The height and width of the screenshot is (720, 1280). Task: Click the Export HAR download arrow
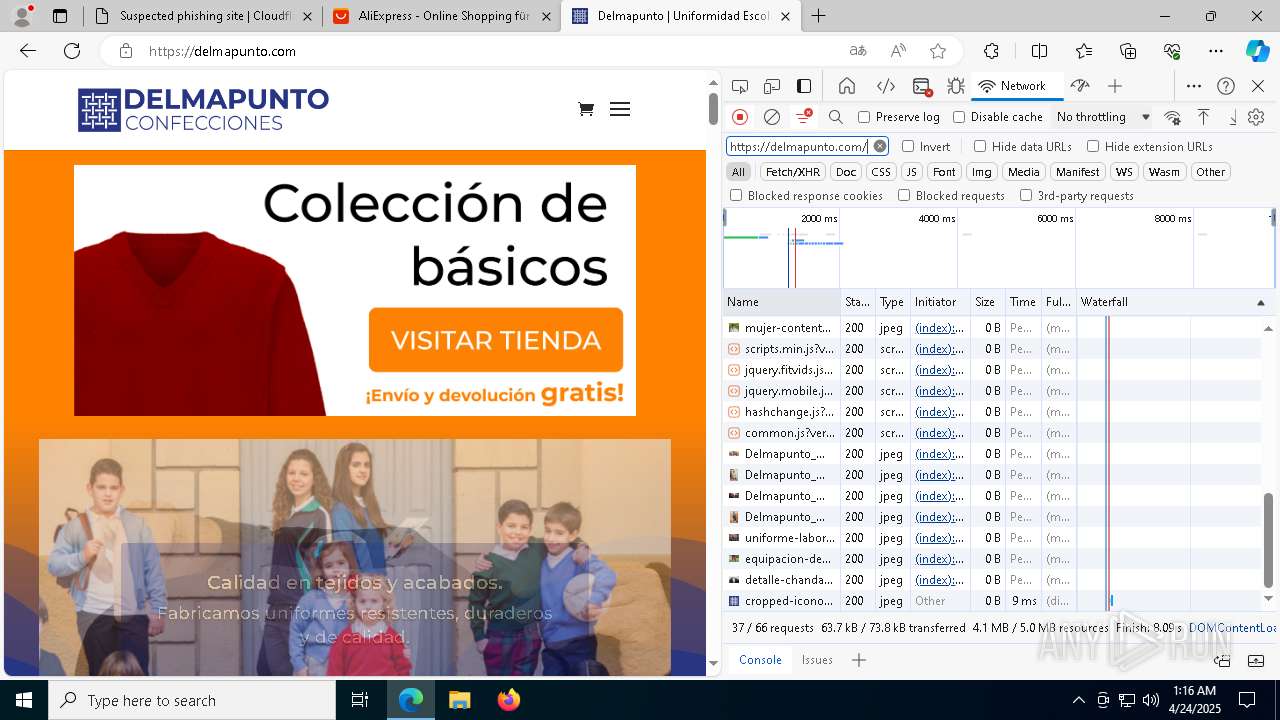click(x=1233, y=117)
